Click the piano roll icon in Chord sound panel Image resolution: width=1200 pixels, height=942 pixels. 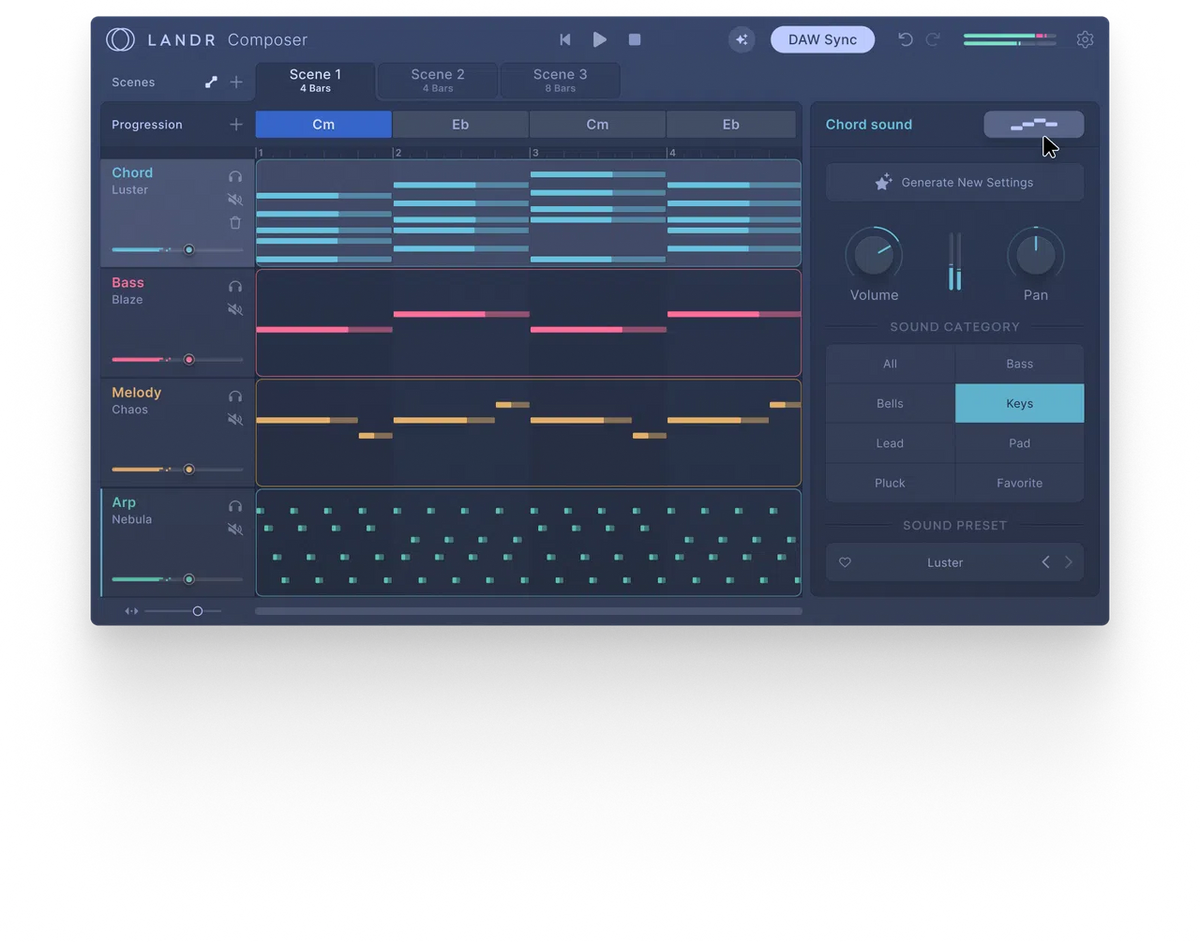1035,124
